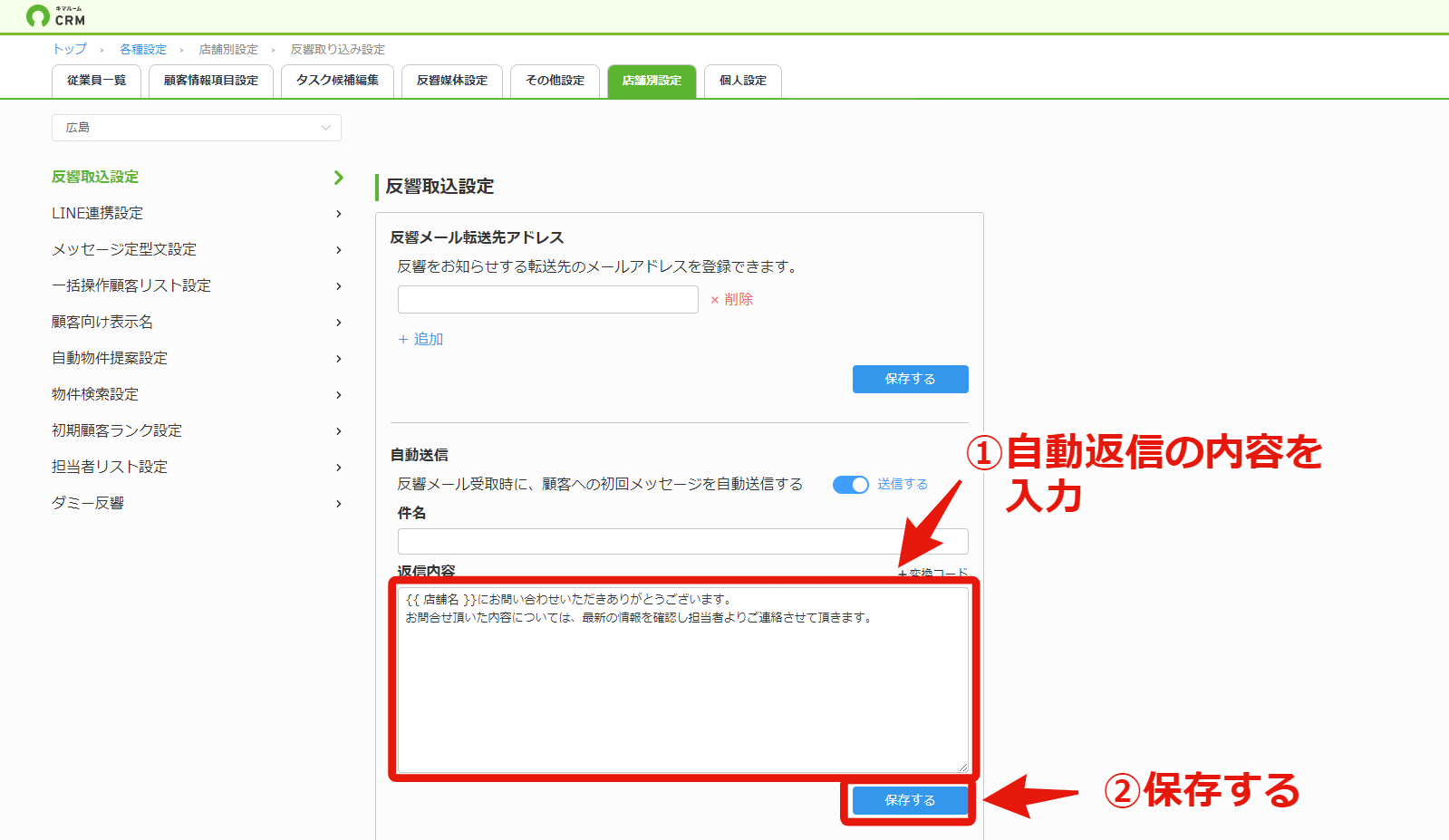Click 反響取り込み設定 in the breadcrumb

(x=337, y=49)
